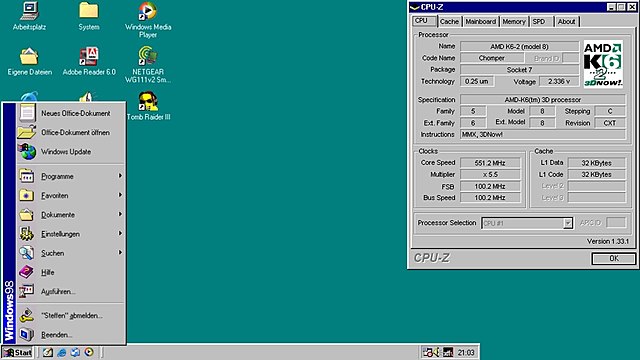This screenshot has width=640, height=360.
Task: Click the AMD K6-2 3DNow! logo
Action: click(603, 64)
